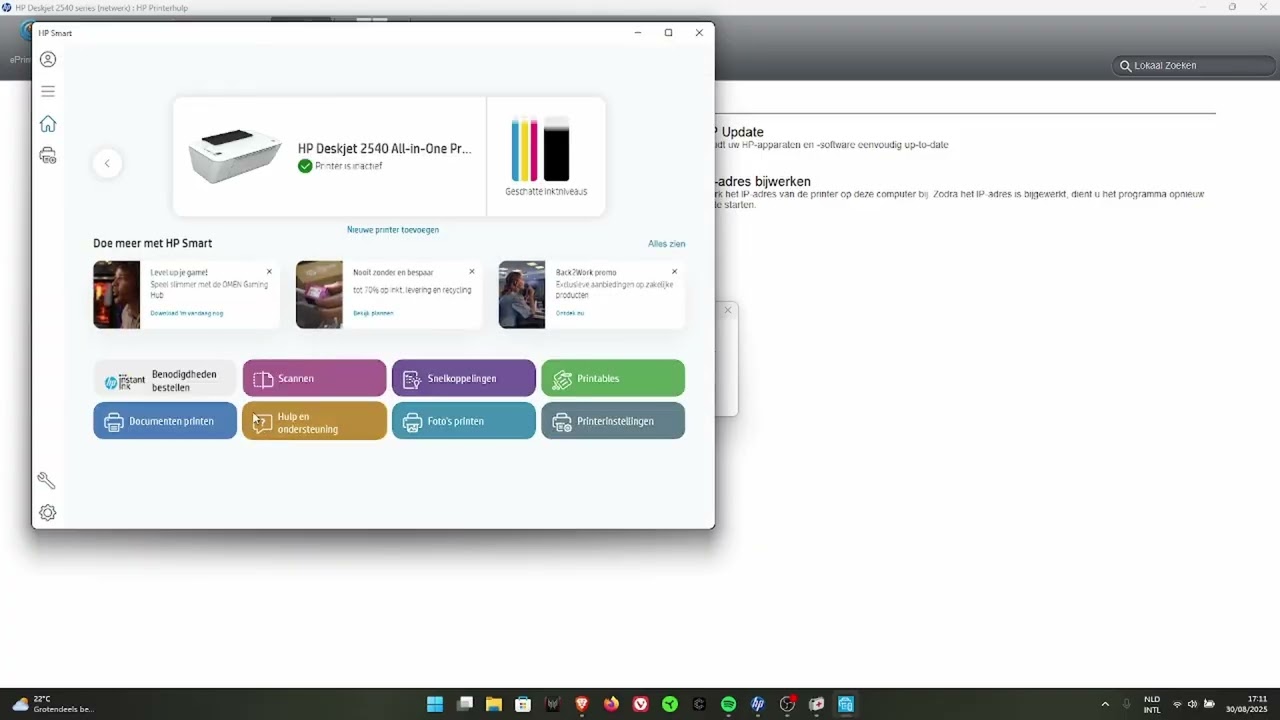Screen dimensions: 1280x720
Task: Open Spotify from taskbar
Action: tap(729, 704)
